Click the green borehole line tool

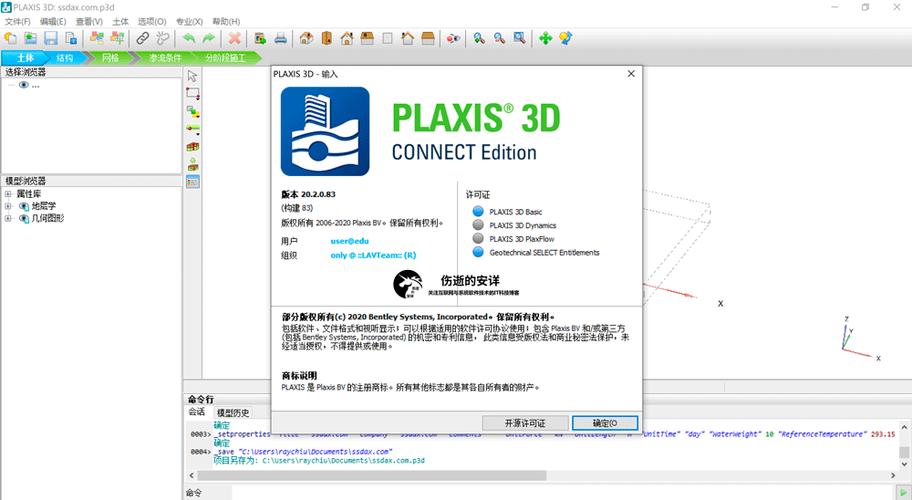point(193,128)
